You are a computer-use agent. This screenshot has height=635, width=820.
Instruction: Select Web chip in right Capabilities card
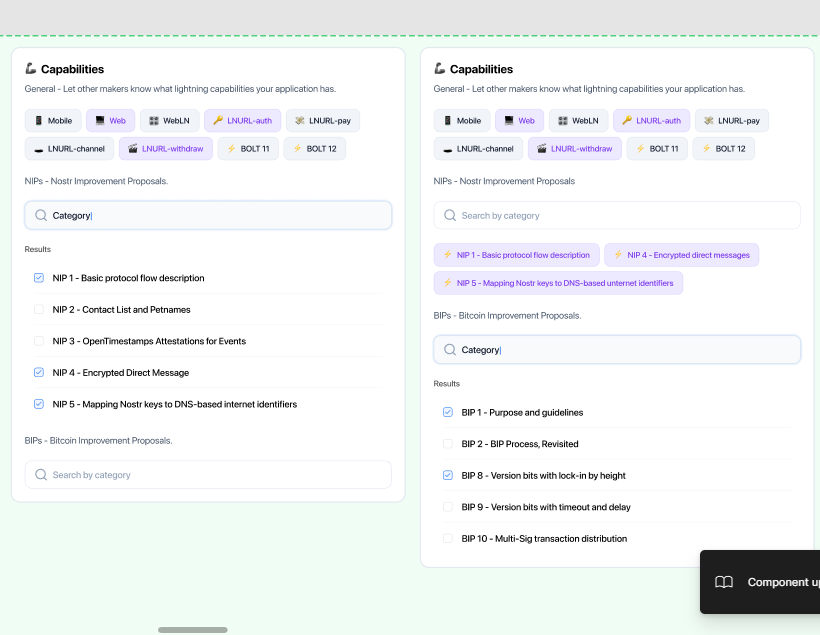[x=519, y=121]
